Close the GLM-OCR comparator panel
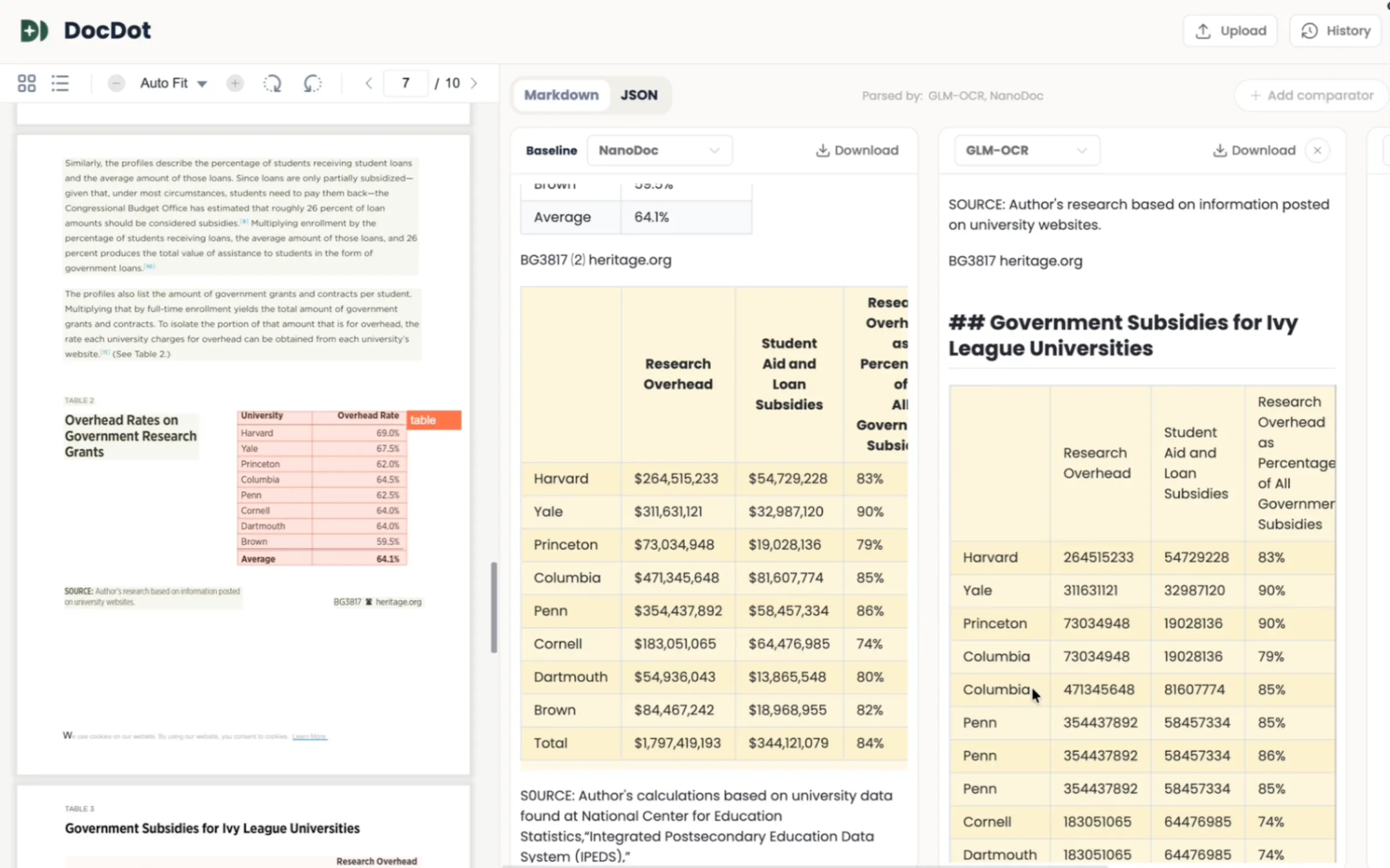The width and height of the screenshot is (1390, 868). click(1317, 150)
